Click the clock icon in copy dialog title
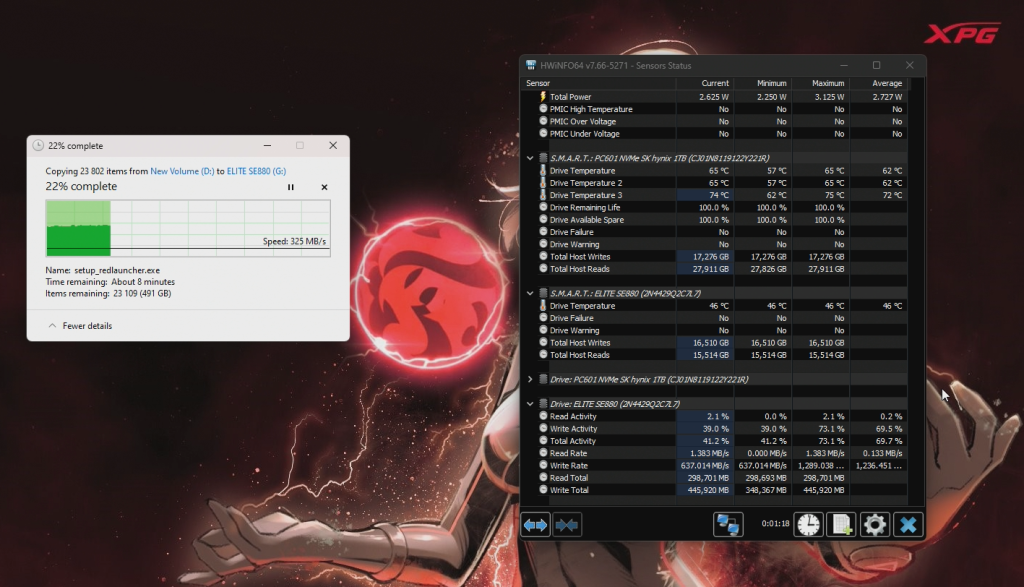Viewport: 1024px width, 587px height. tap(38, 146)
